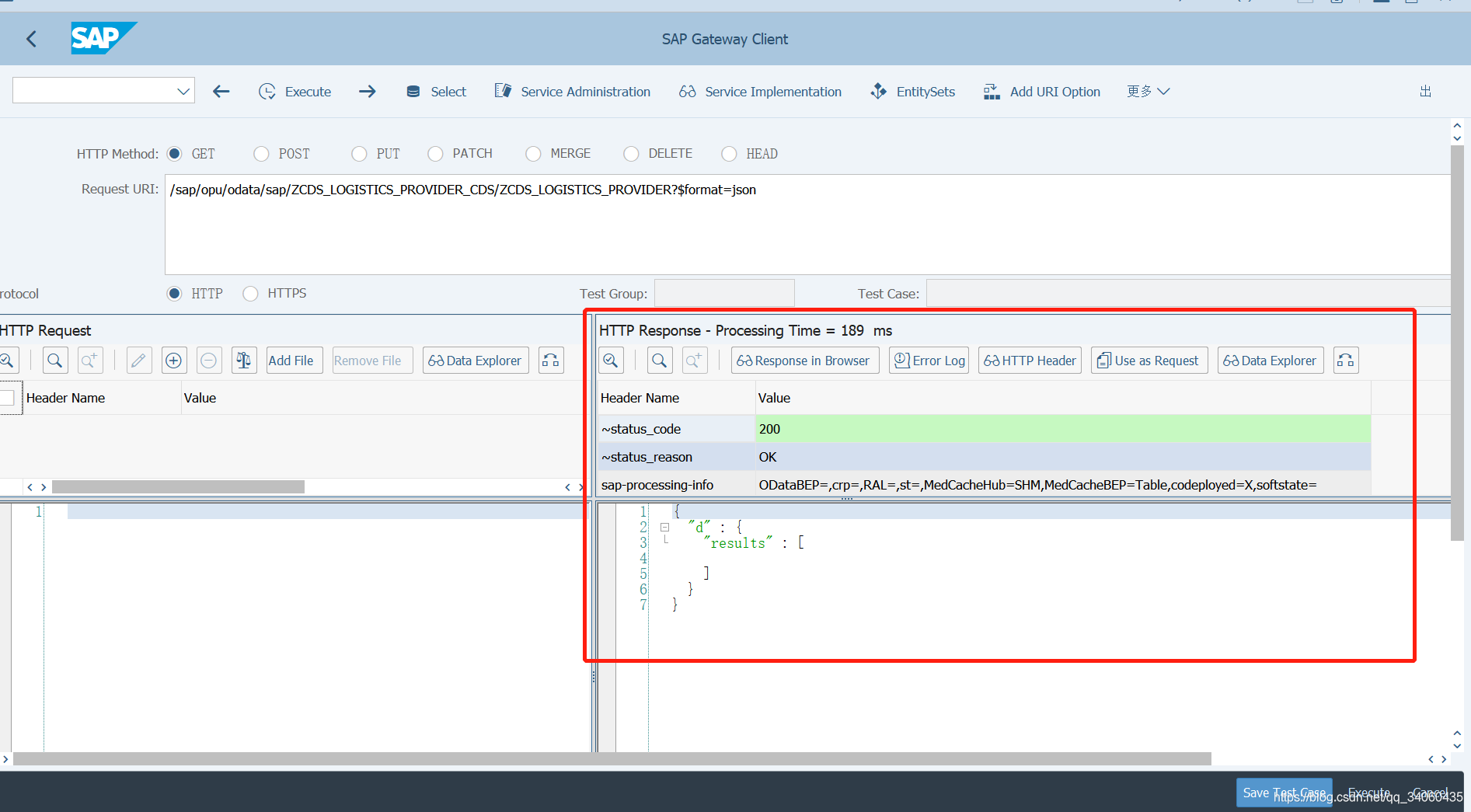Click the scroll-up arrow at top right
This screenshot has height=812, width=1471.
[1457, 125]
